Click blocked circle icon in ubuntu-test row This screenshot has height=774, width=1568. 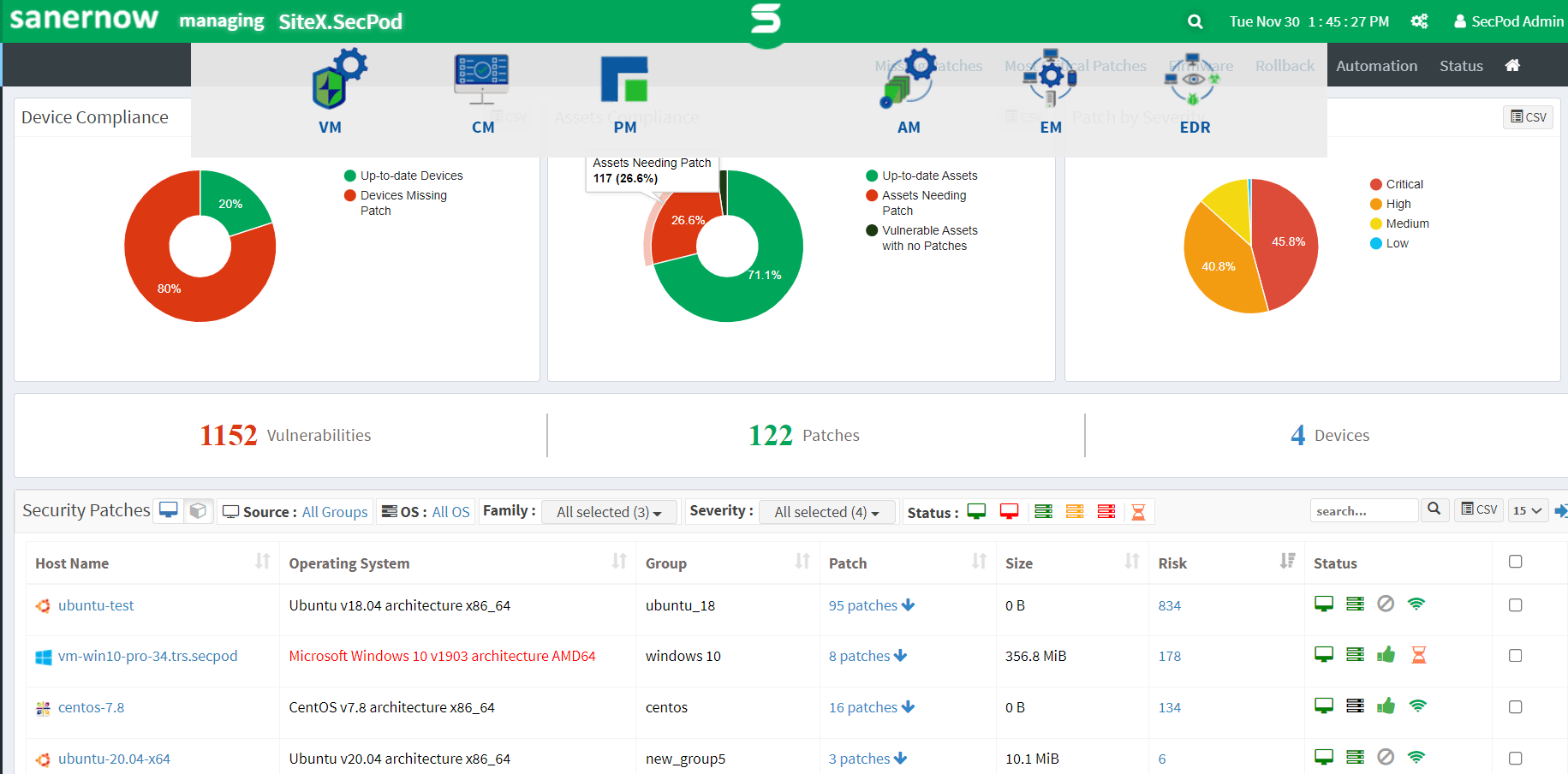point(1386,604)
